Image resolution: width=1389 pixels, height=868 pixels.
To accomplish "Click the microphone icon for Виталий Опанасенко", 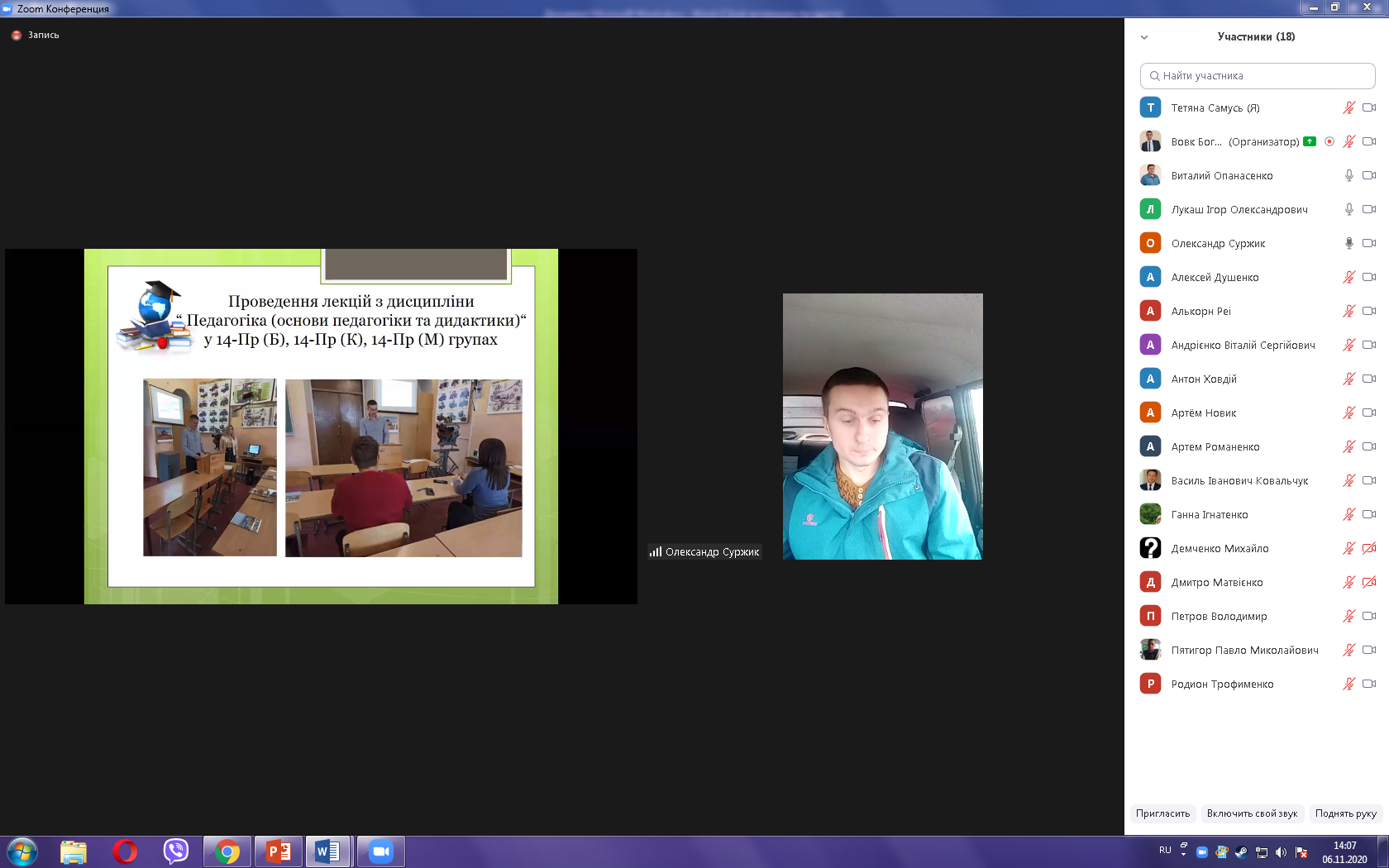I will click(x=1348, y=175).
